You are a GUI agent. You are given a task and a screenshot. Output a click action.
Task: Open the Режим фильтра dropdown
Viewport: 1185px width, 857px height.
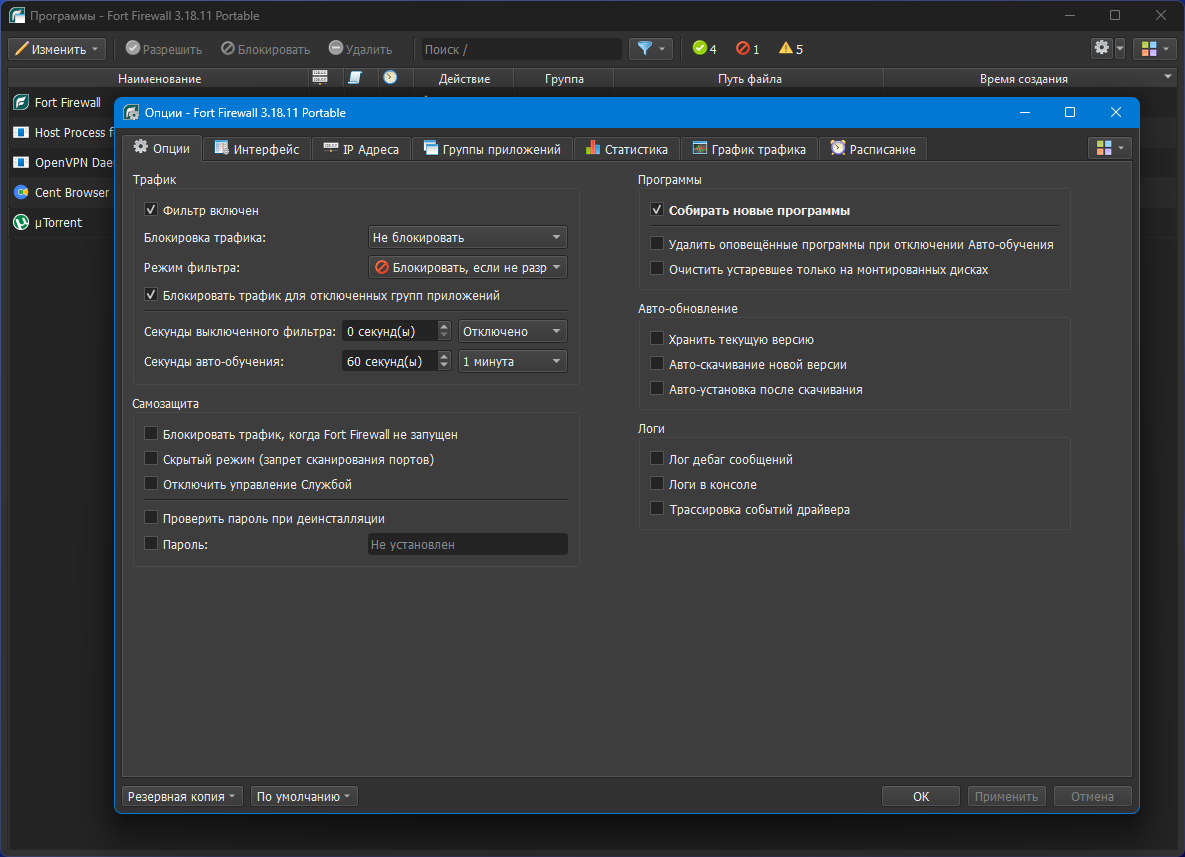coord(468,268)
